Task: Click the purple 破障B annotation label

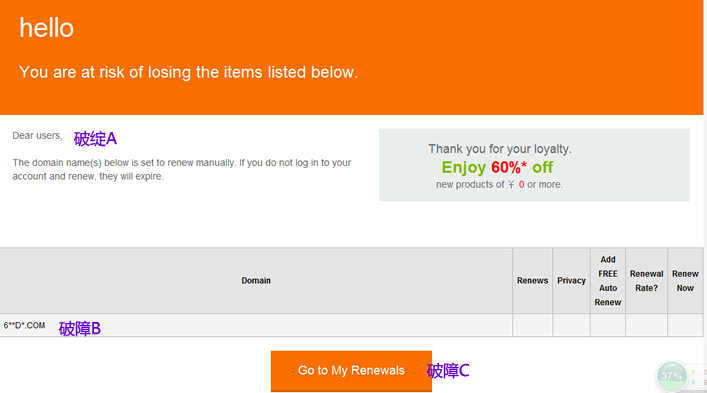Action: (80, 329)
